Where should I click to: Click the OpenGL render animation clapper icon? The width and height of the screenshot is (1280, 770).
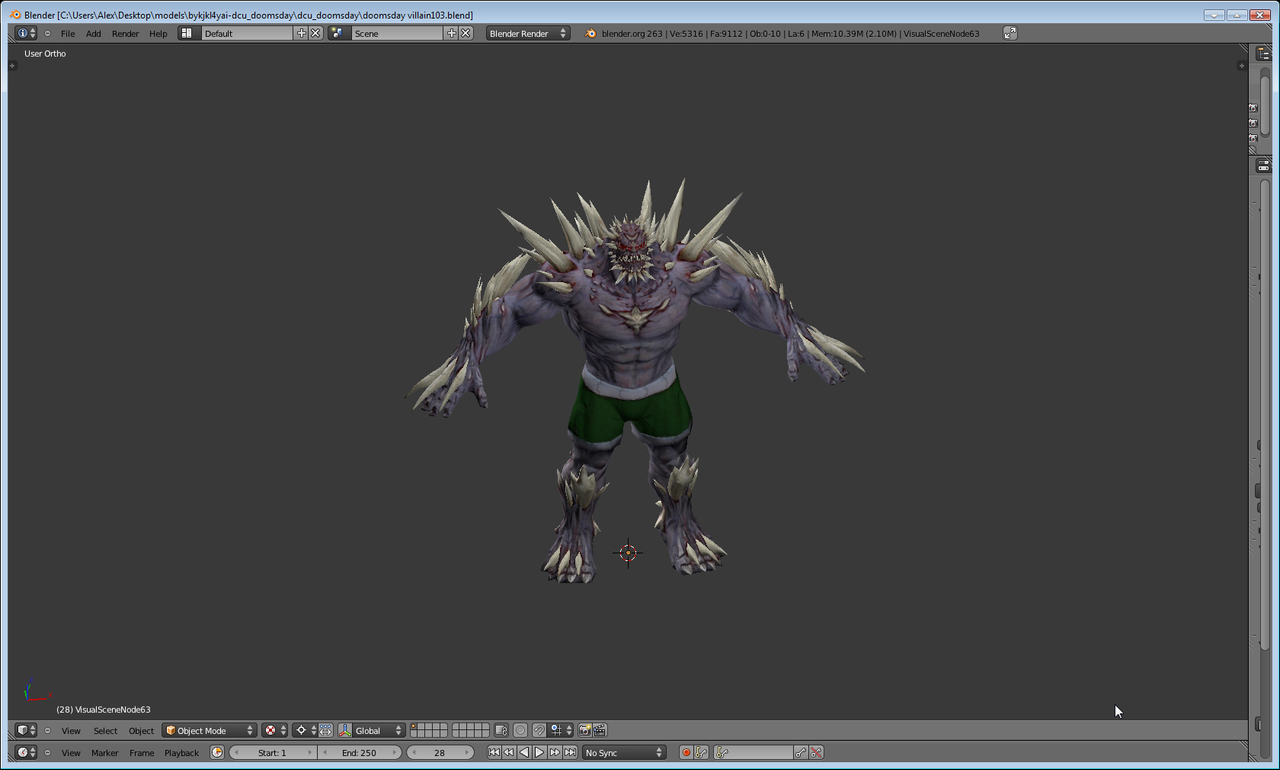600,731
